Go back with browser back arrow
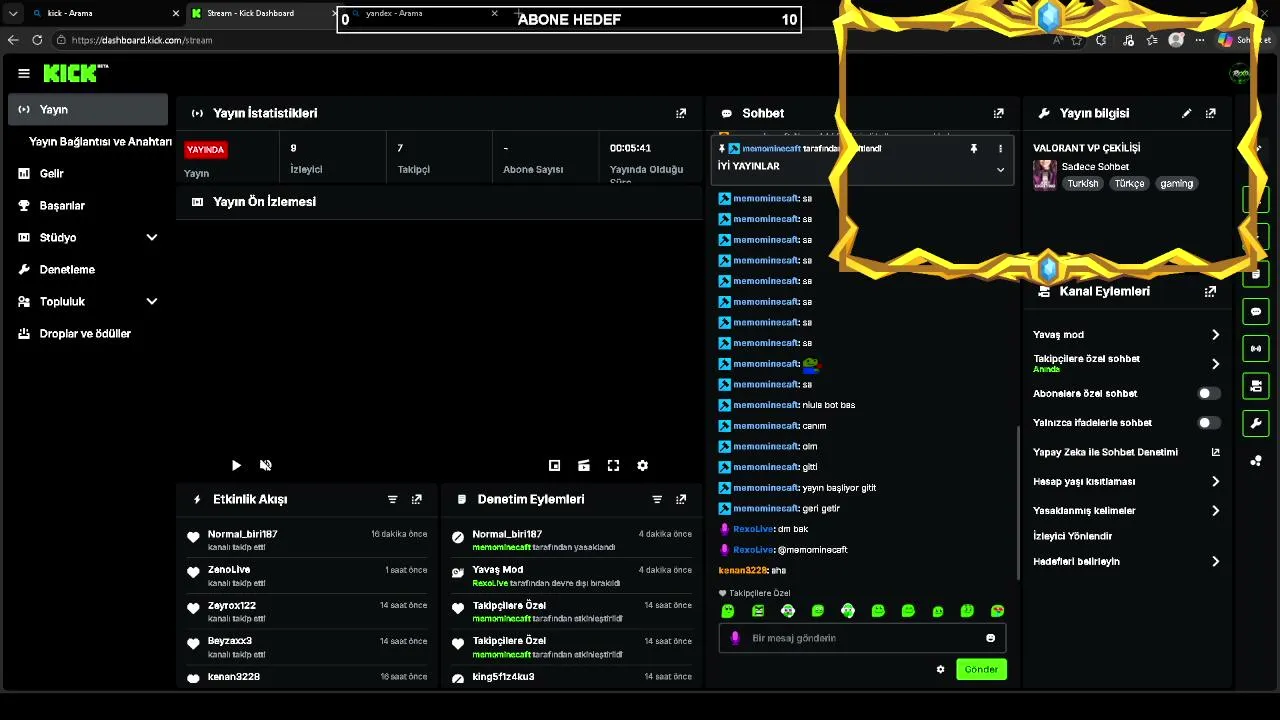This screenshot has height=720, width=1280. [13, 40]
